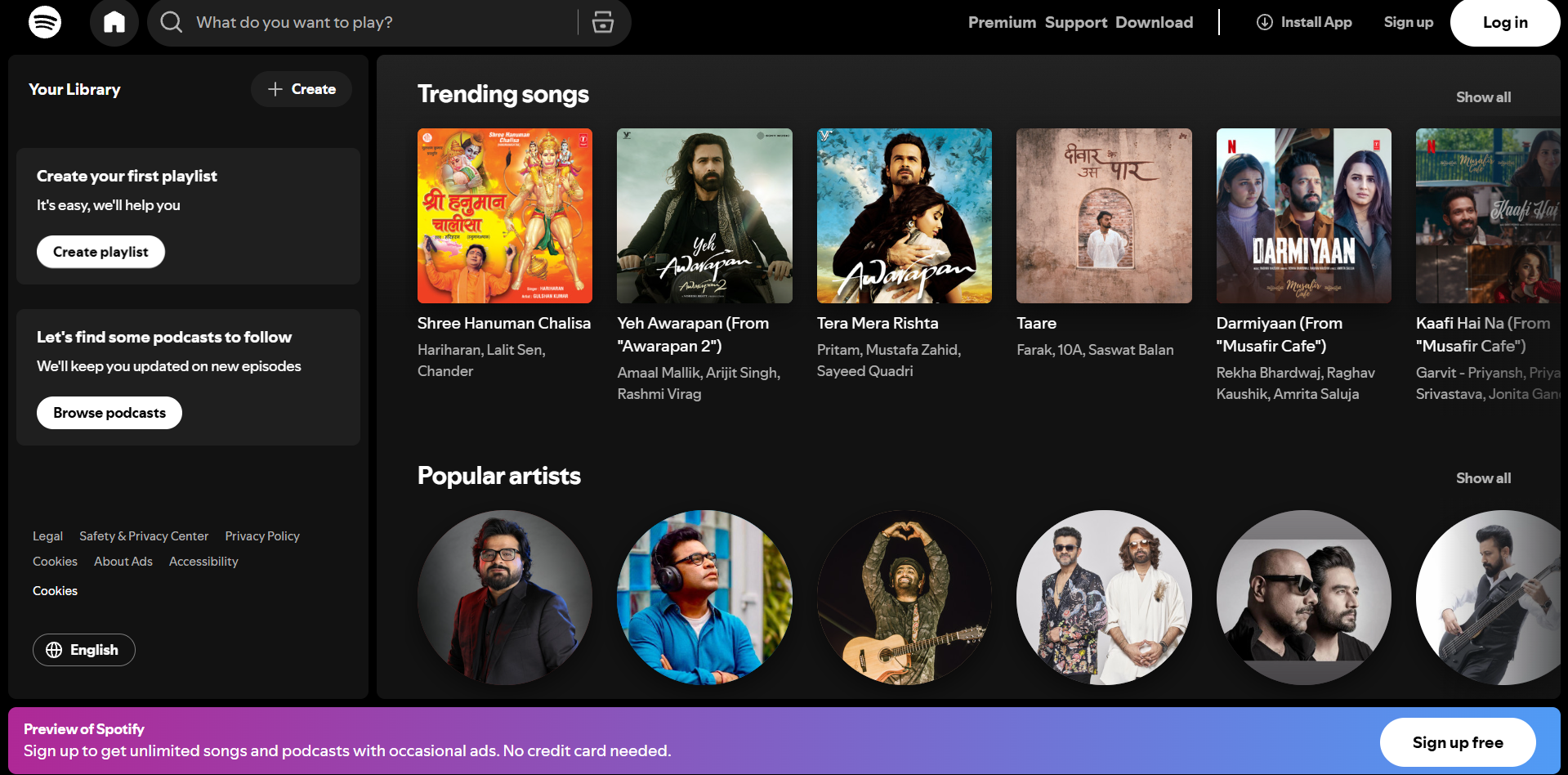Click the Sign up free button
The image size is (1568, 775).
point(1458,742)
